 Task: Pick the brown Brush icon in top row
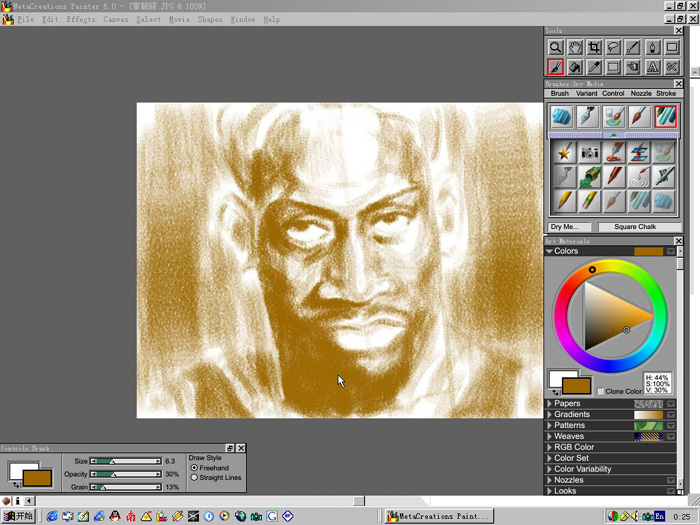639,117
